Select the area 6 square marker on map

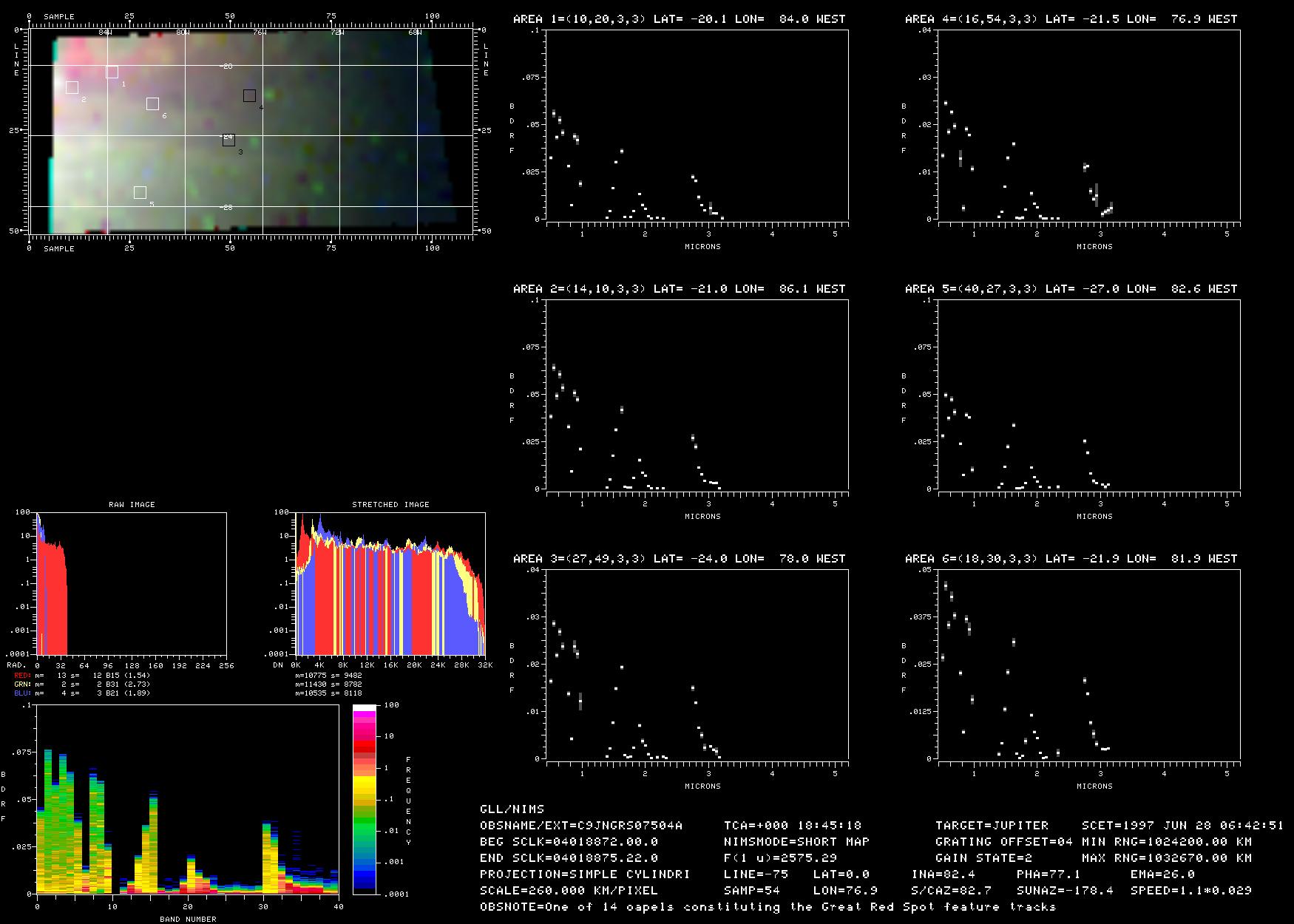point(152,103)
